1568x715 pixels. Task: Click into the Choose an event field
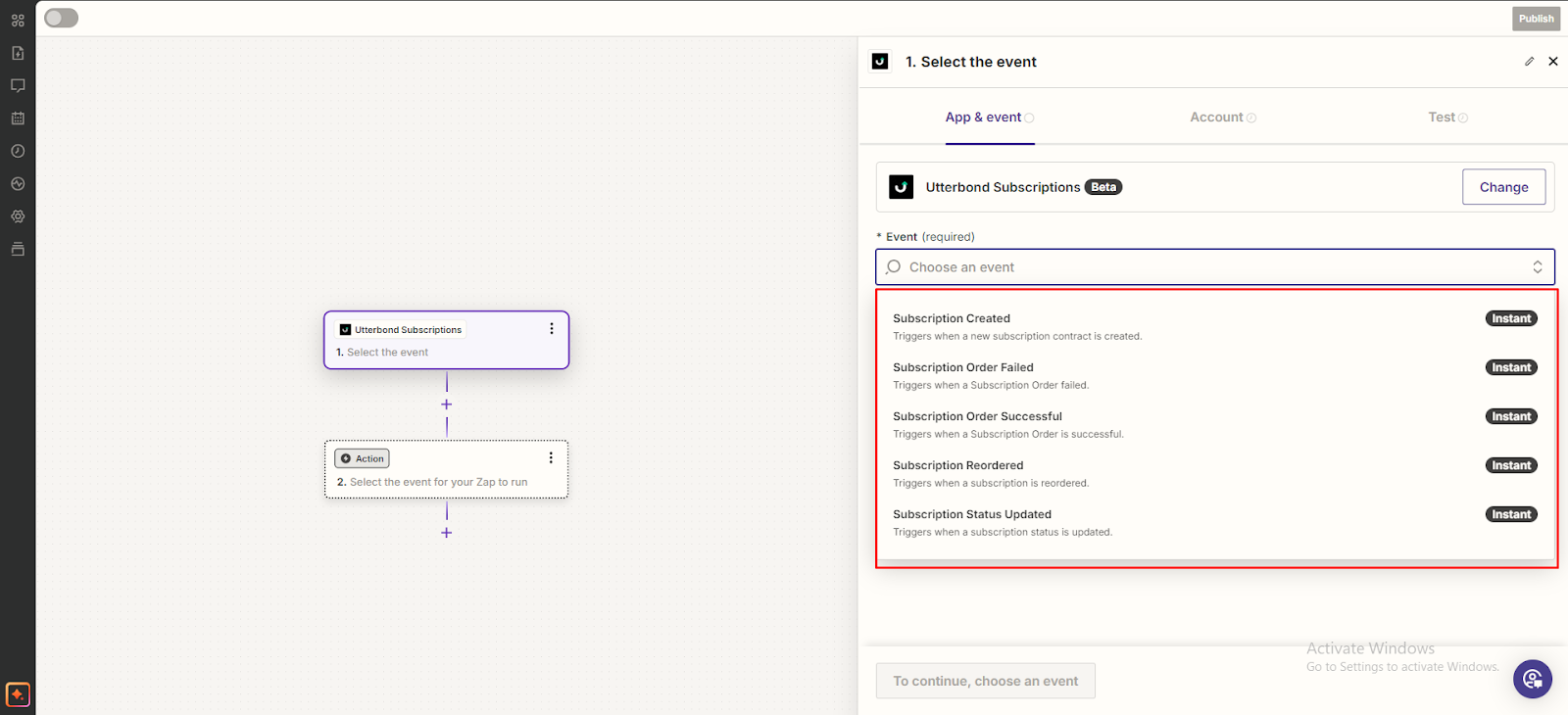click(1214, 267)
